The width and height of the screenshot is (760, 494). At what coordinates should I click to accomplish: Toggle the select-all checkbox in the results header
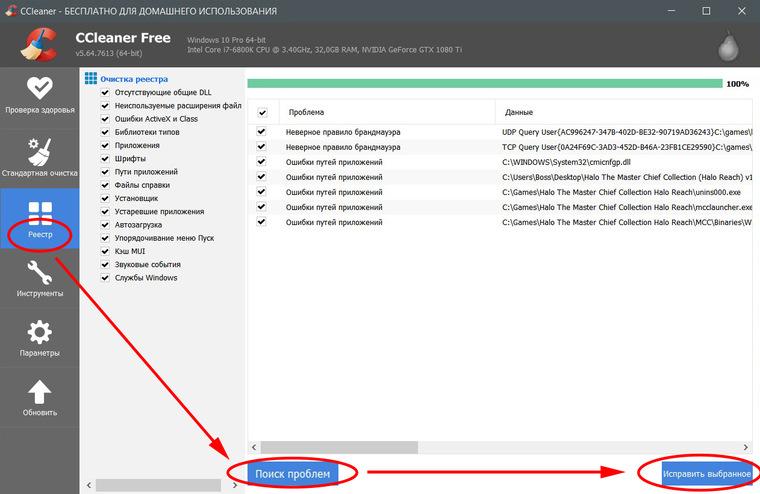pyautogui.click(x=263, y=112)
